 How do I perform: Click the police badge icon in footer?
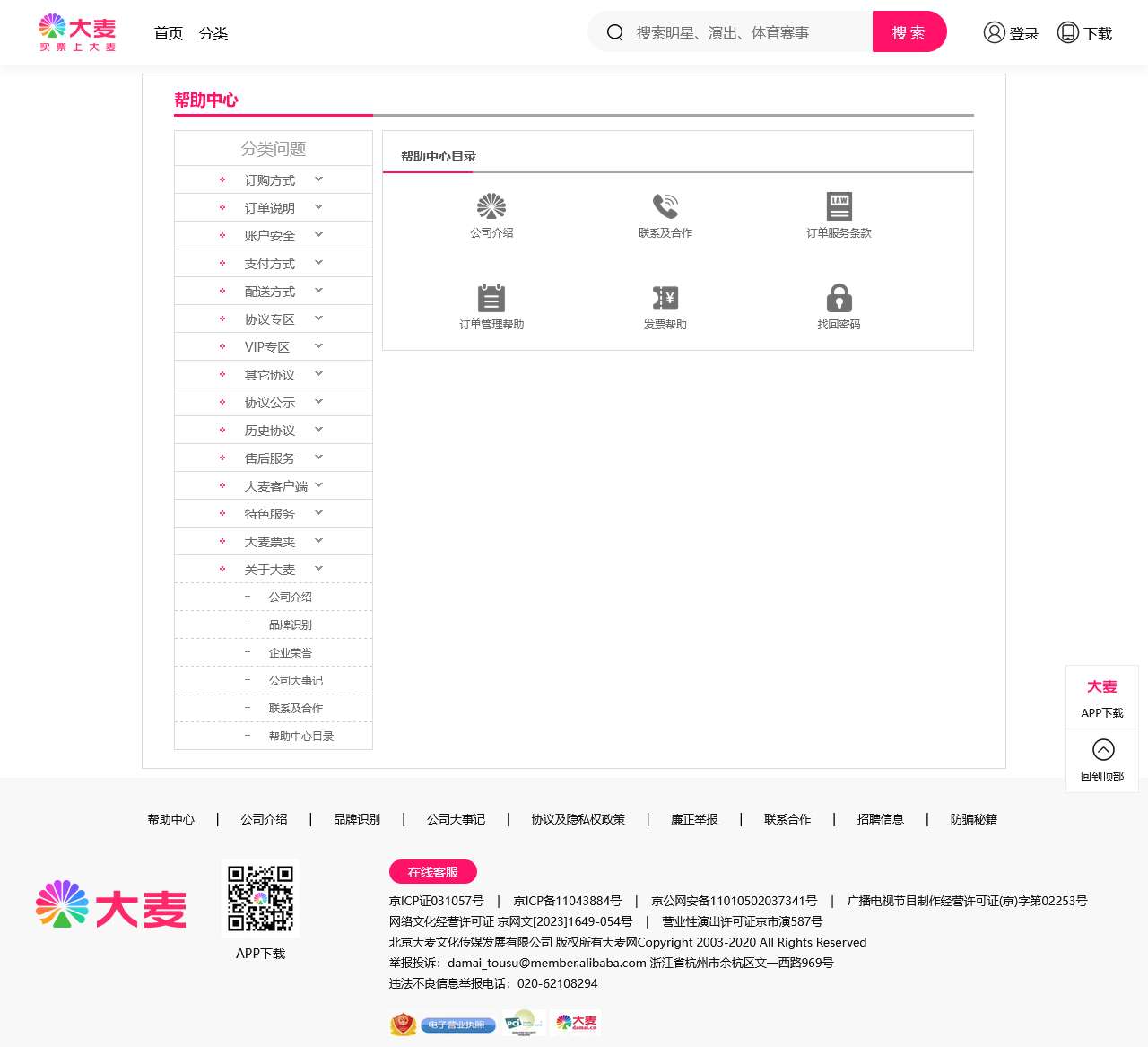(404, 1024)
